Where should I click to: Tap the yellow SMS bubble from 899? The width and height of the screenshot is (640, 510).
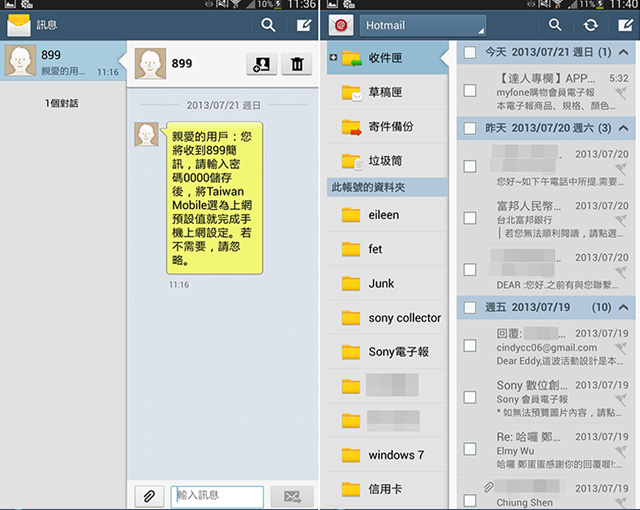215,198
